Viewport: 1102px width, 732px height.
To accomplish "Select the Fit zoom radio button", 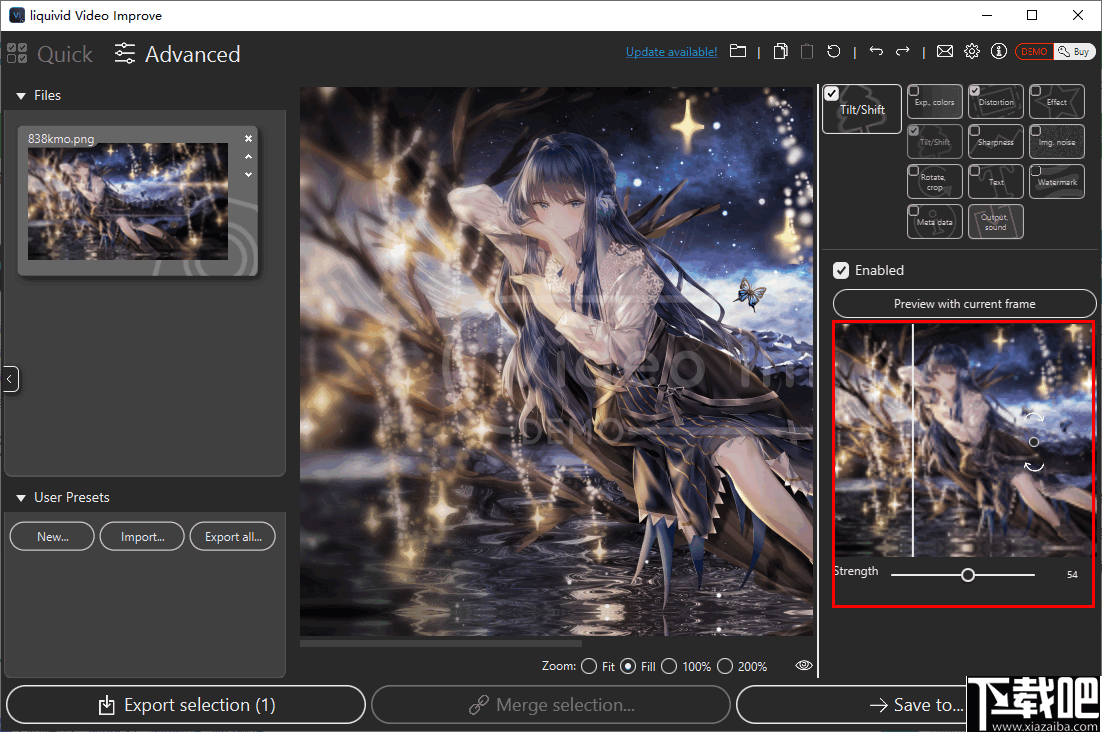I will point(588,665).
